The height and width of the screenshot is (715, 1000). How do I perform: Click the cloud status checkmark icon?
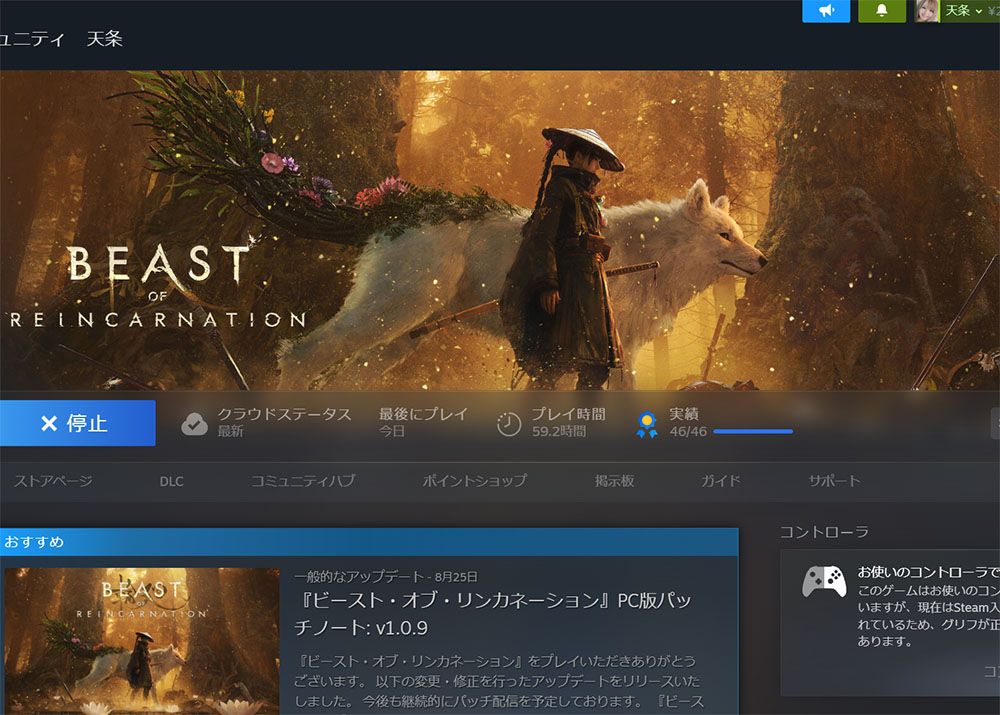point(195,424)
